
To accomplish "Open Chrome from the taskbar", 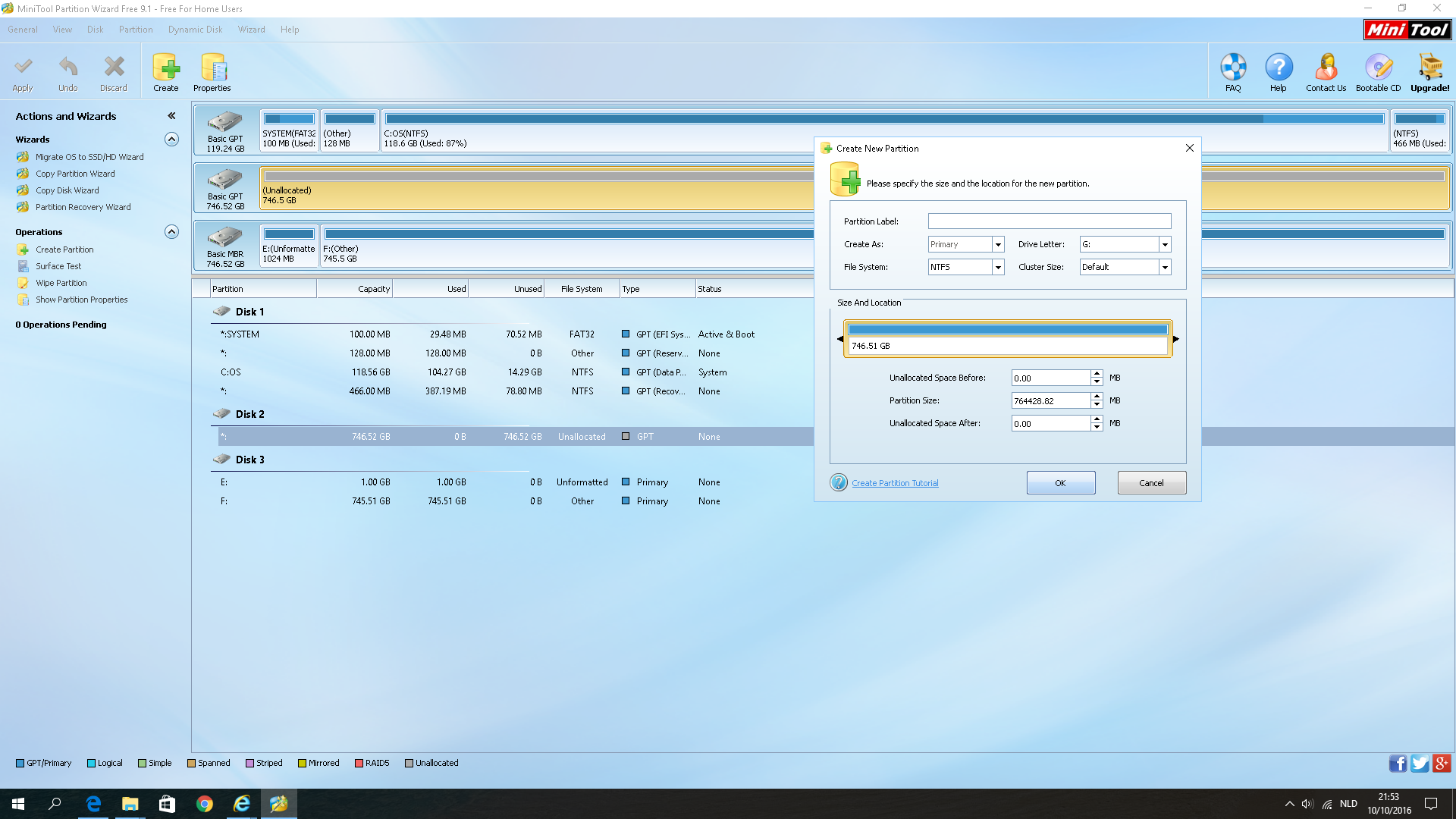I will click(204, 804).
